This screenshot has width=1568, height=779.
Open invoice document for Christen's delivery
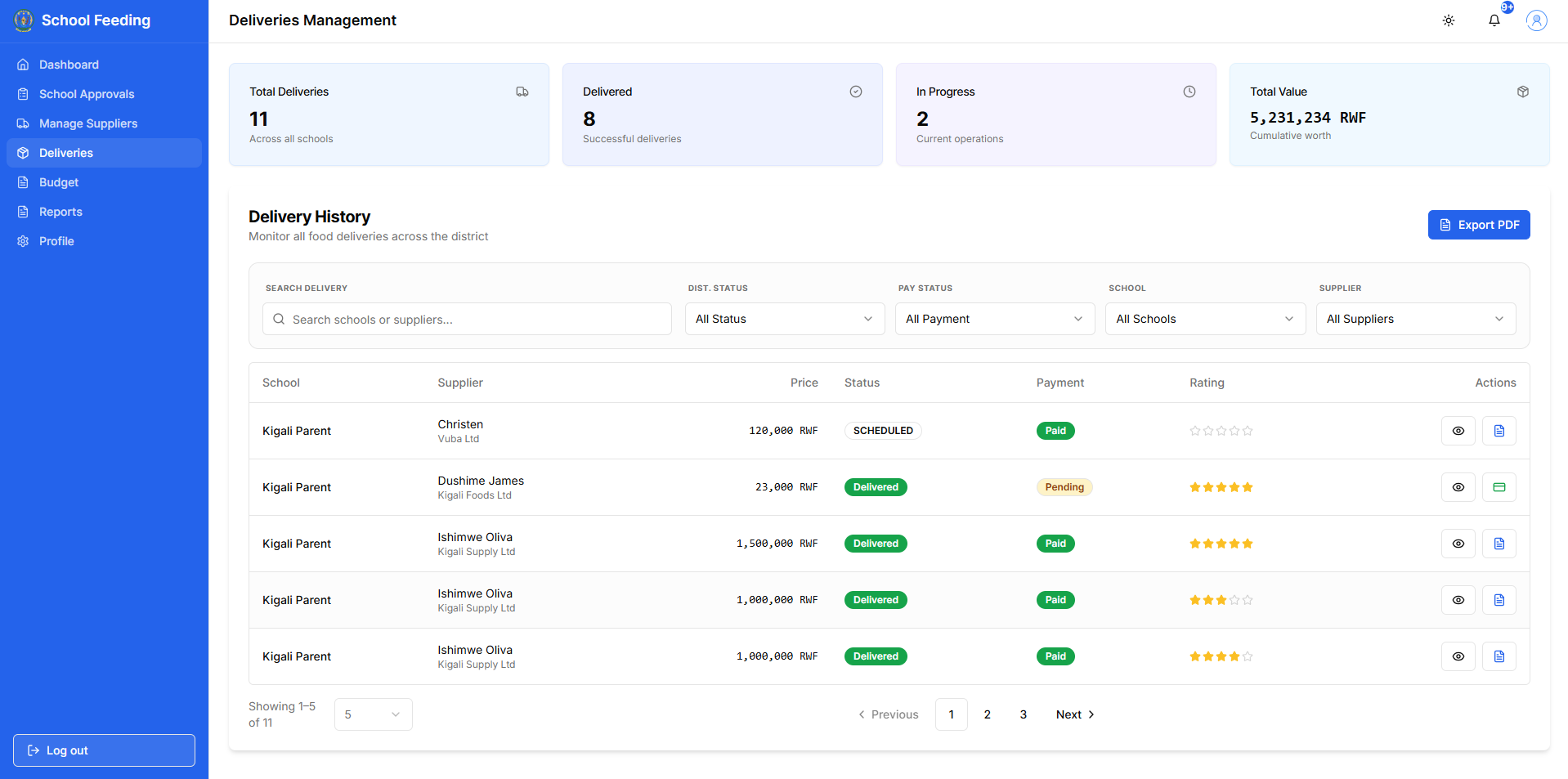pyautogui.click(x=1499, y=431)
